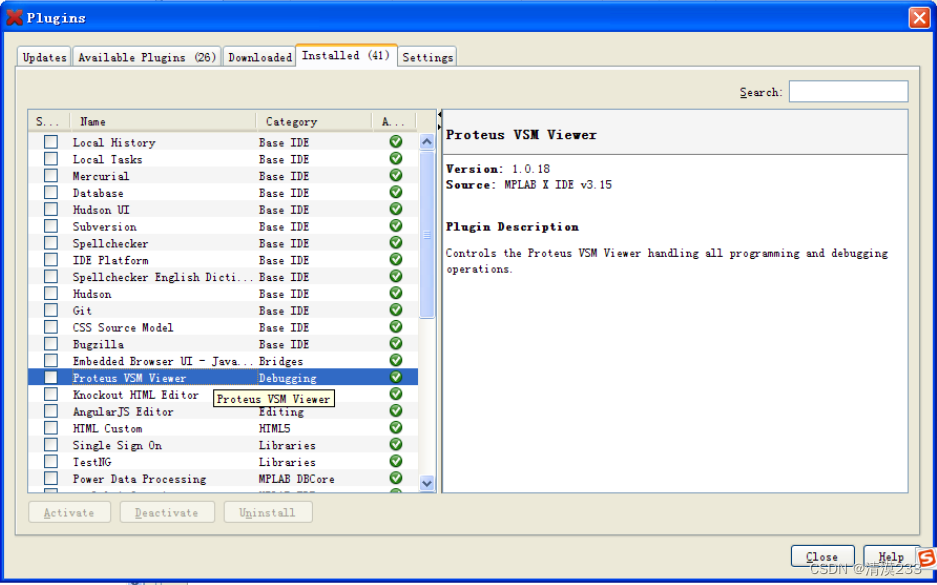Click active status icon for CSS Source Model
Viewport: 937px width, 585px height.
(396, 327)
